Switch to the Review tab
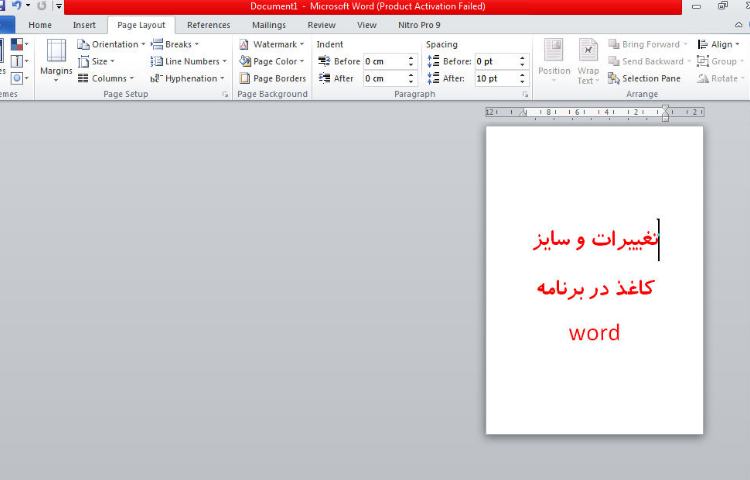 (321, 25)
